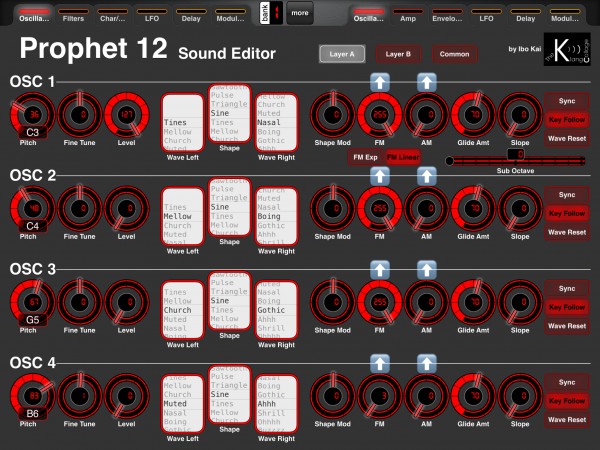Select FM Linear mode
Viewport: 600px width, 450px height.
(403, 157)
